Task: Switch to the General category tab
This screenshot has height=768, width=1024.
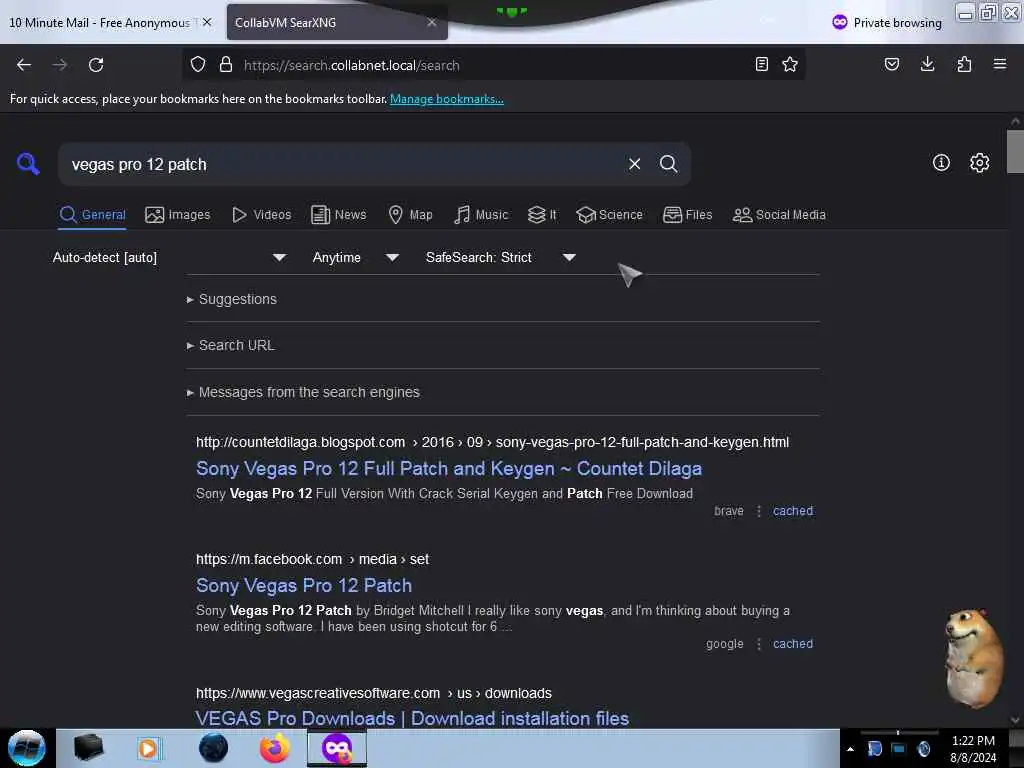Action: click(93, 215)
